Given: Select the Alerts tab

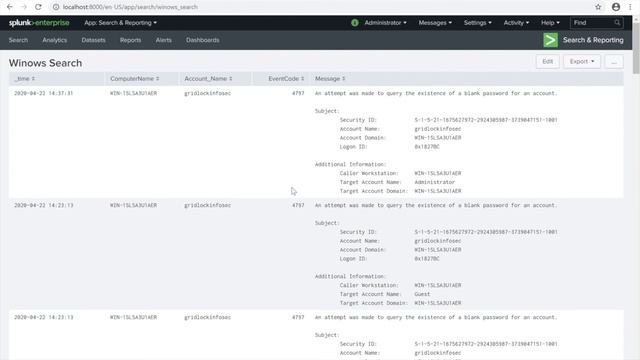Looking at the screenshot, I should (164, 40).
